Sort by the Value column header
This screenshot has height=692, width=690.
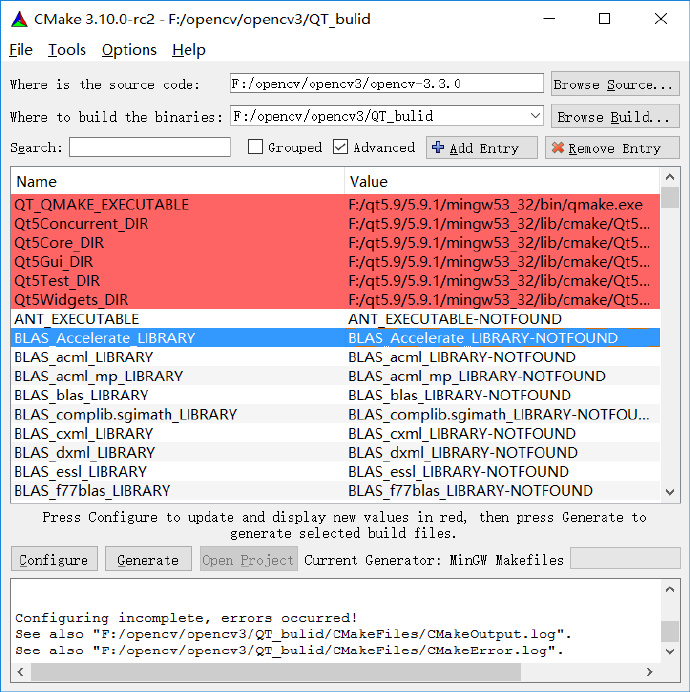click(x=502, y=181)
